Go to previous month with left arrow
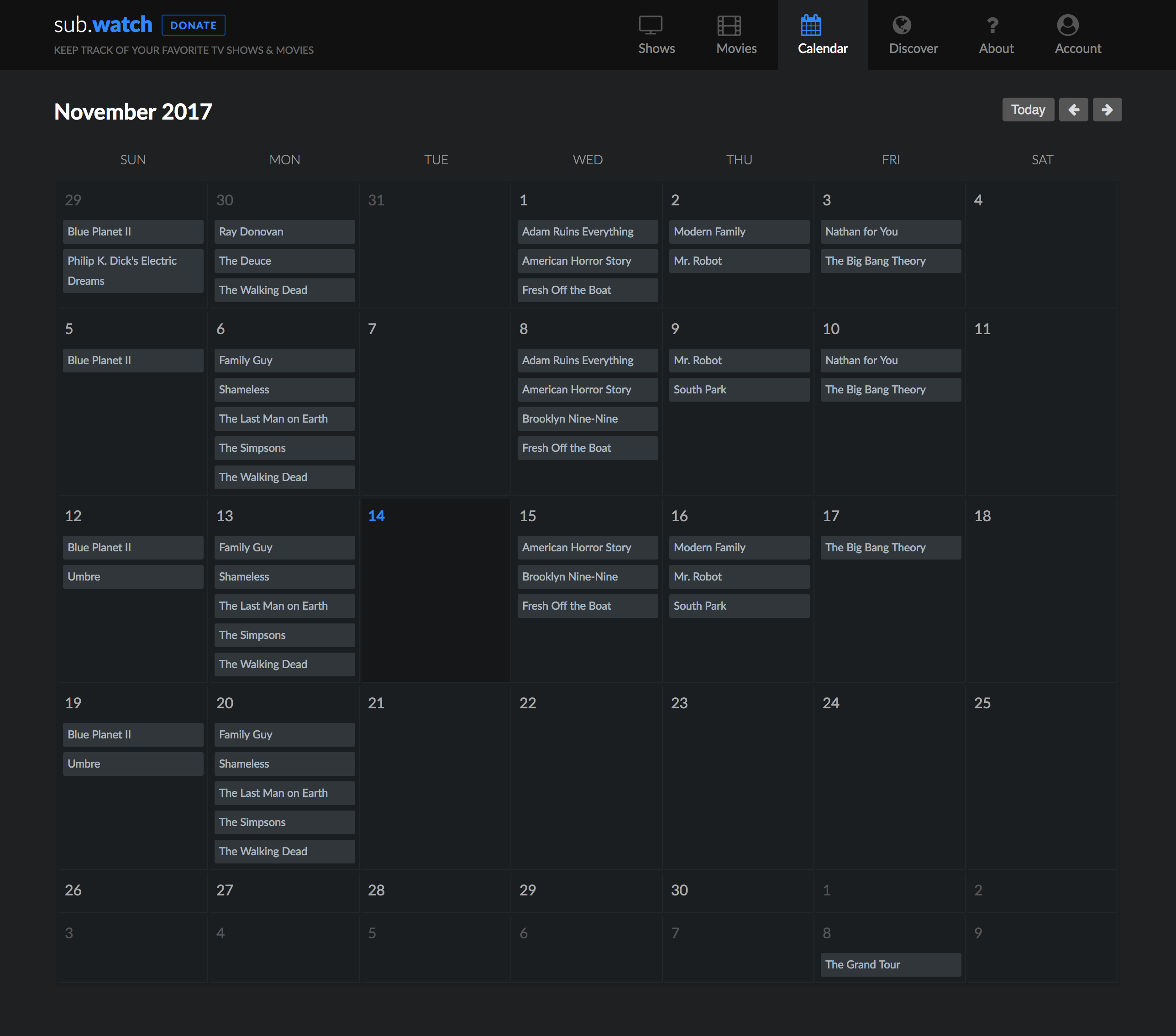The width and height of the screenshot is (1176, 1036). pos(1073,110)
